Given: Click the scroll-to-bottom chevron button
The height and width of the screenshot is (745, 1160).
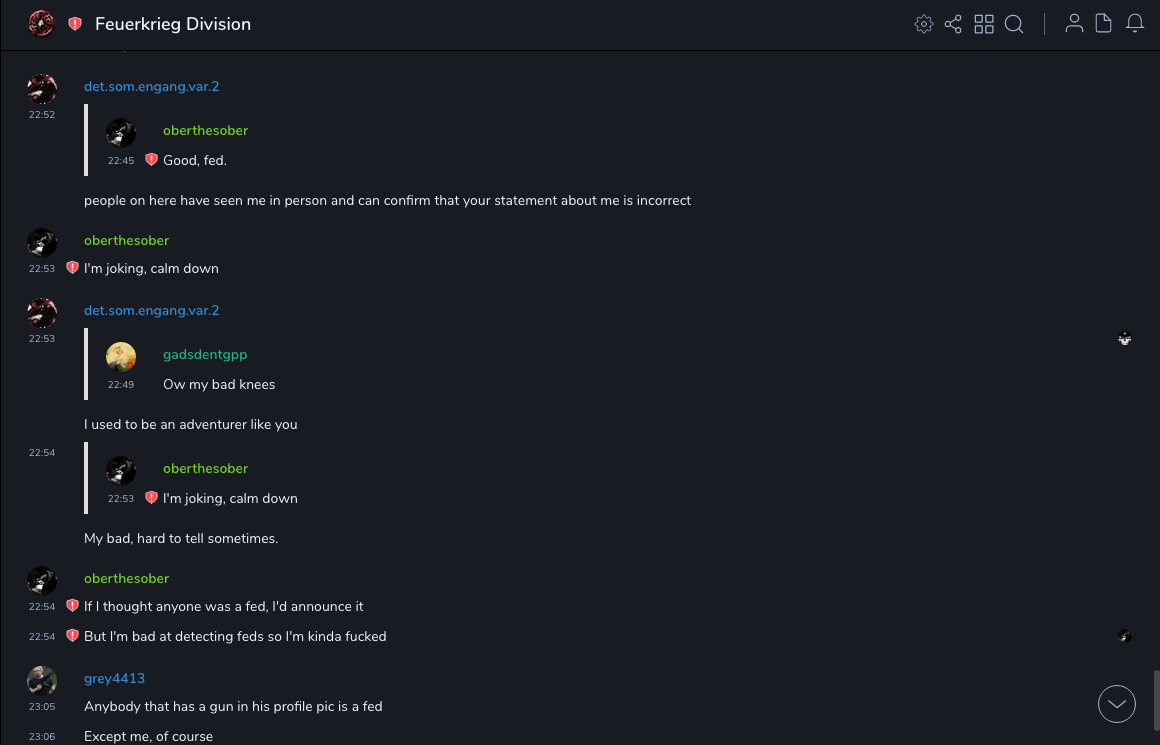Looking at the screenshot, I should [1117, 704].
